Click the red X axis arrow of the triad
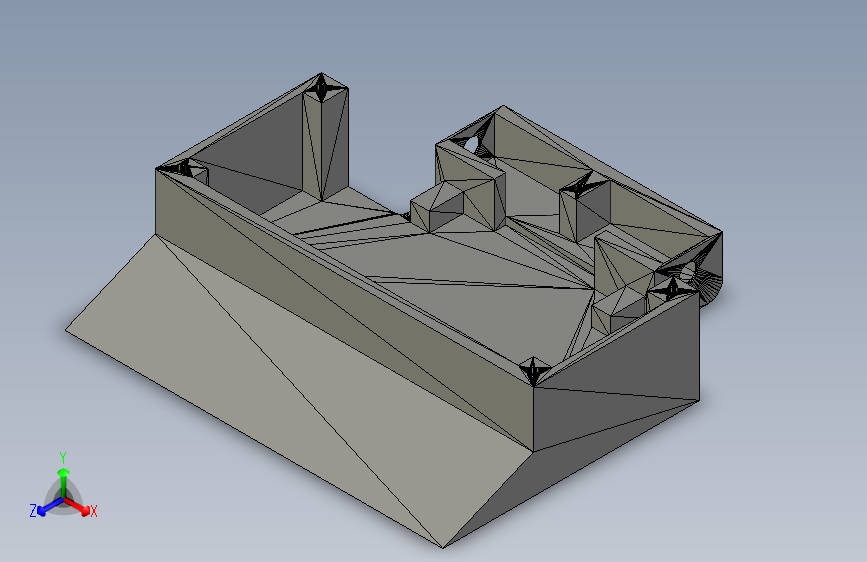The width and height of the screenshot is (867, 562). [78, 506]
